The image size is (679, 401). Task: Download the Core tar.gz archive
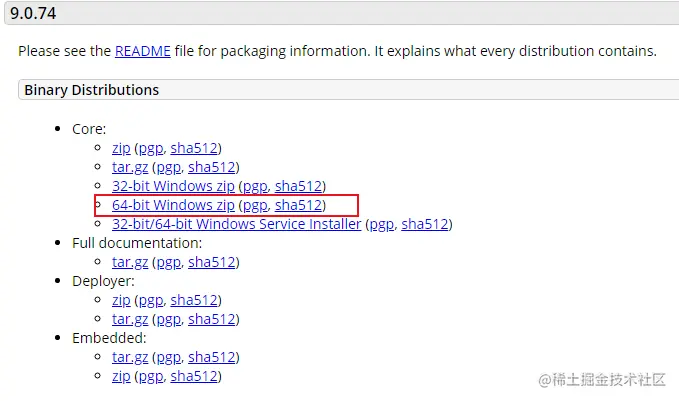coord(130,167)
